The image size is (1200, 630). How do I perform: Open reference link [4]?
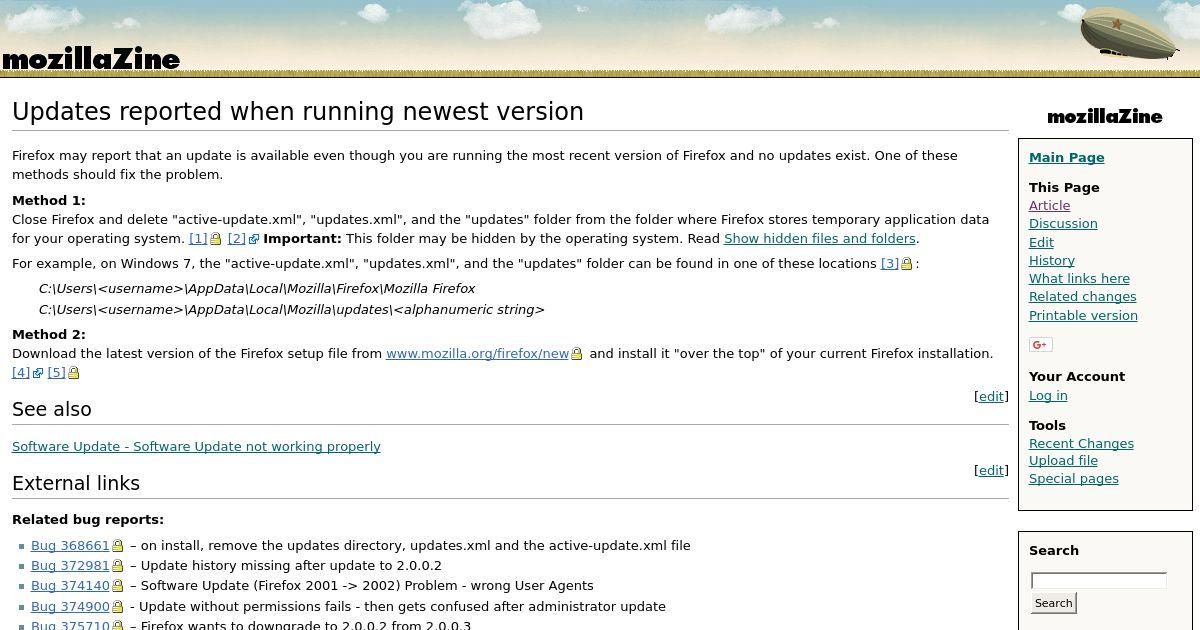click(x=21, y=373)
